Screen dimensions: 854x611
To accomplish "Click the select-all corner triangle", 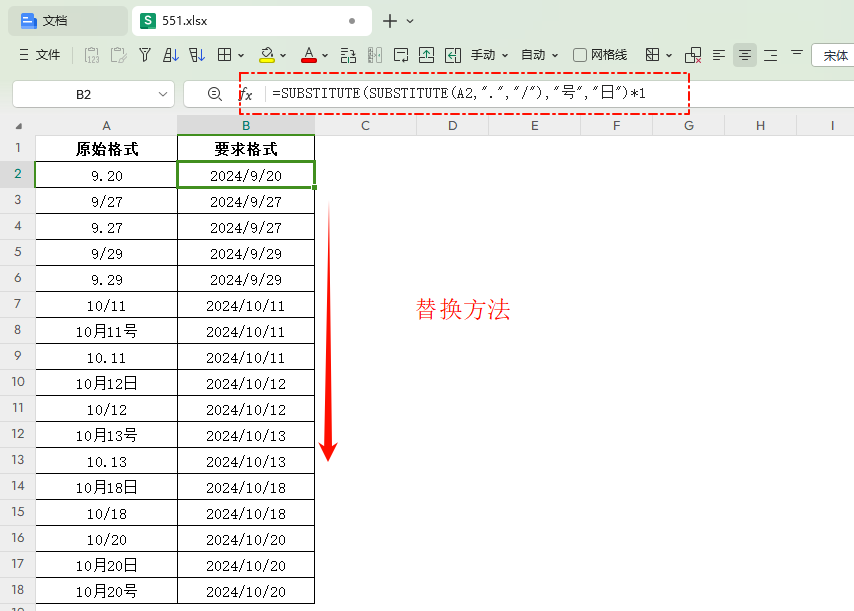I will 19,126.
